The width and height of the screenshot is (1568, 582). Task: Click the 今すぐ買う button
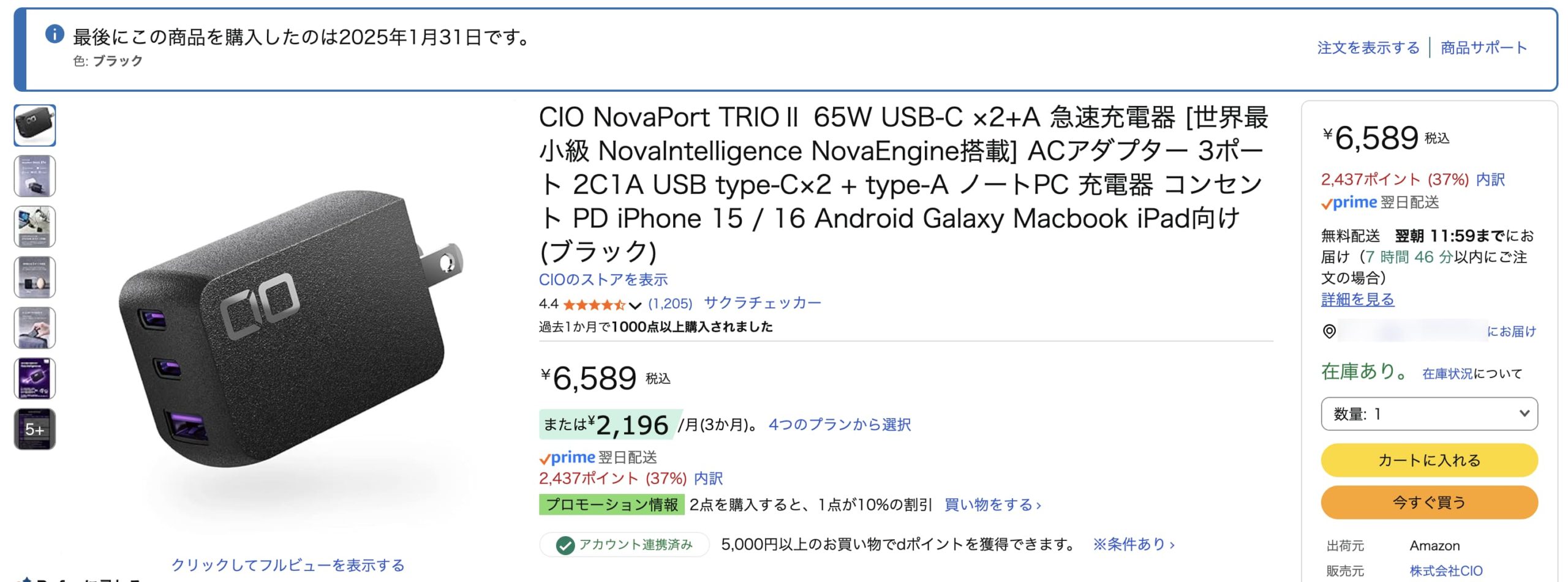(x=1429, y=502)
